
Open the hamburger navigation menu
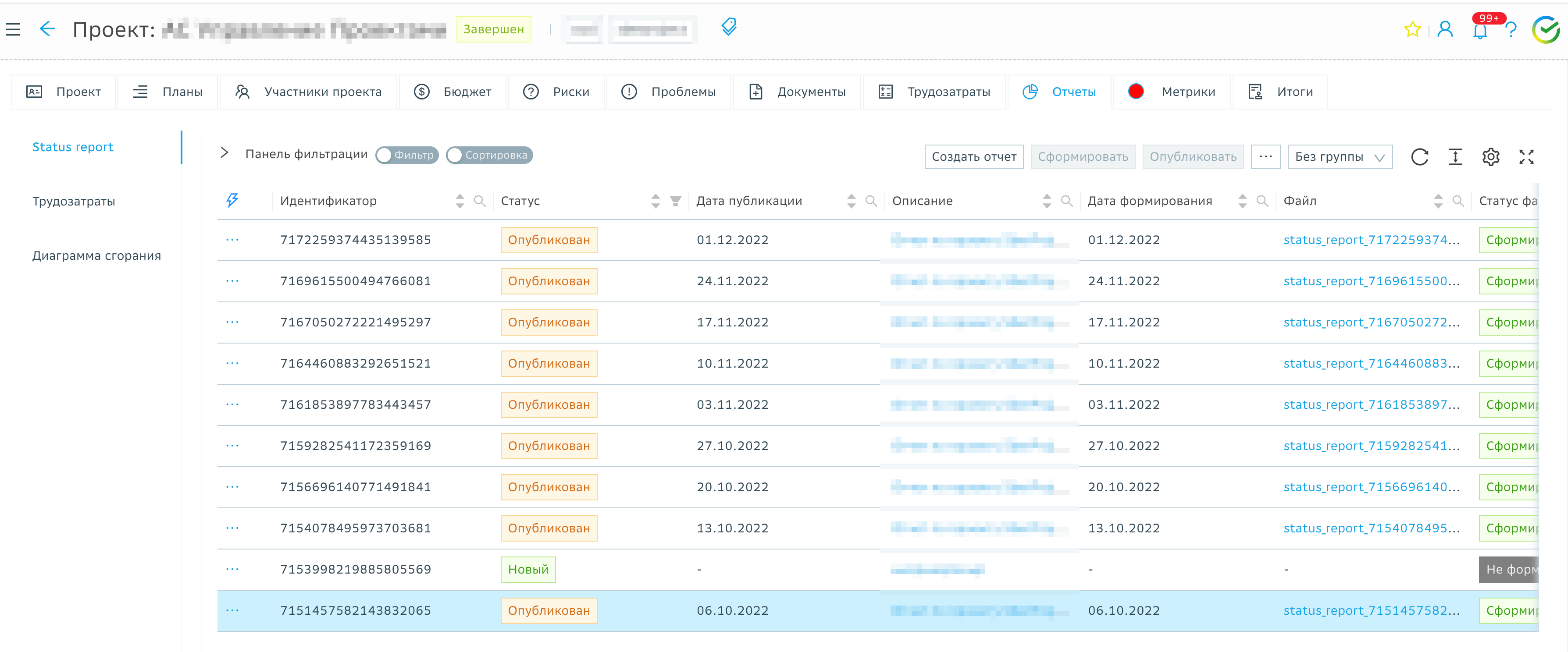click(14, 28)
